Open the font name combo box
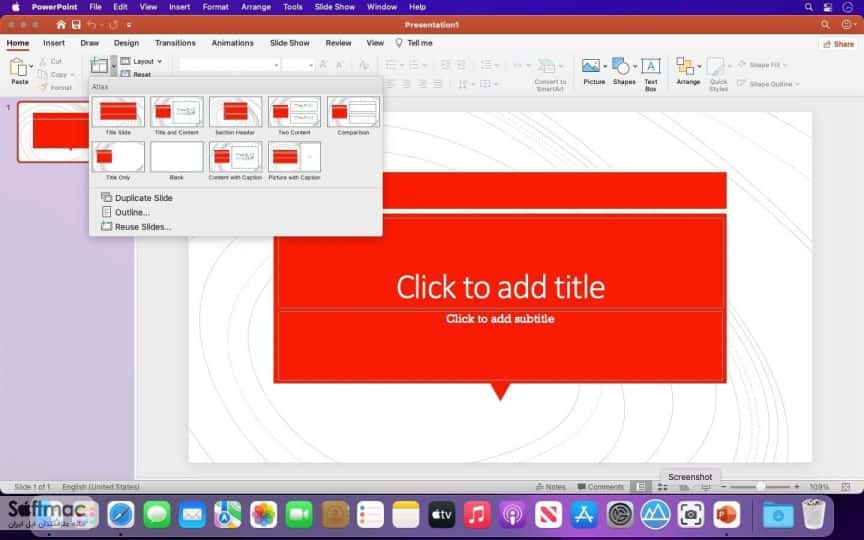The height and width of the screenshot is (540, 864). click(x=229, y=65)
